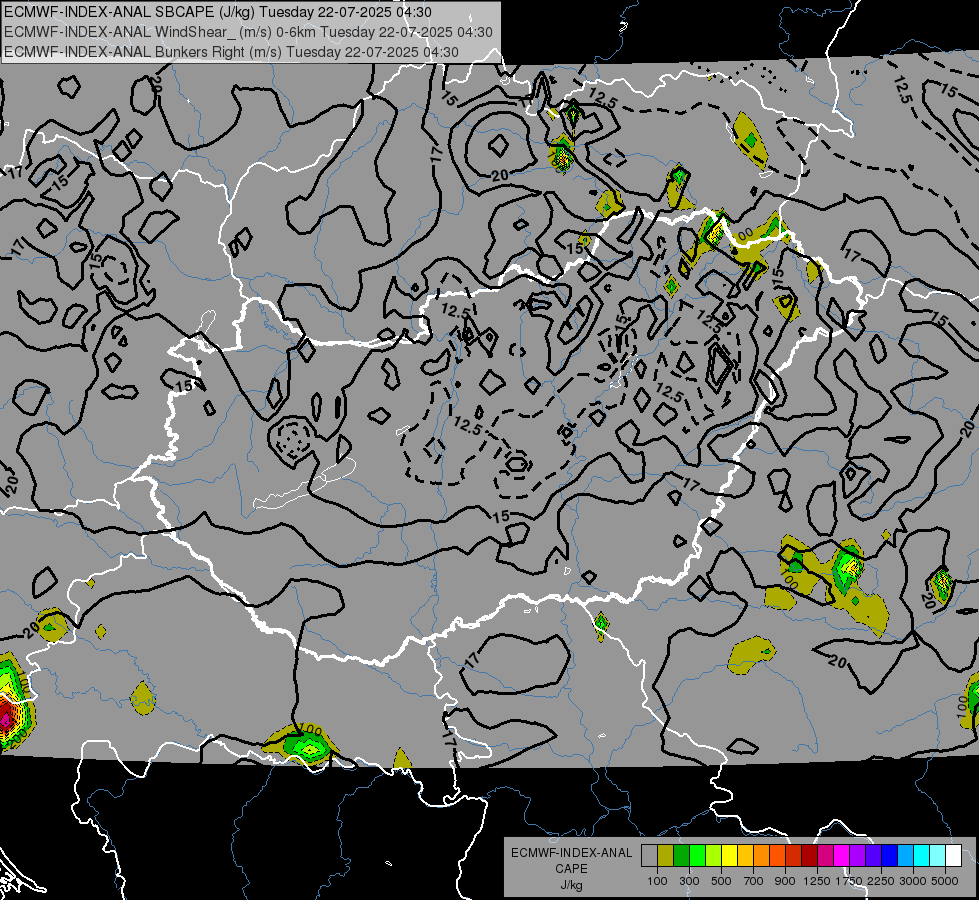Click the 500 tick label in legend
The image size is (979, 900).
(x=721, y=881)
